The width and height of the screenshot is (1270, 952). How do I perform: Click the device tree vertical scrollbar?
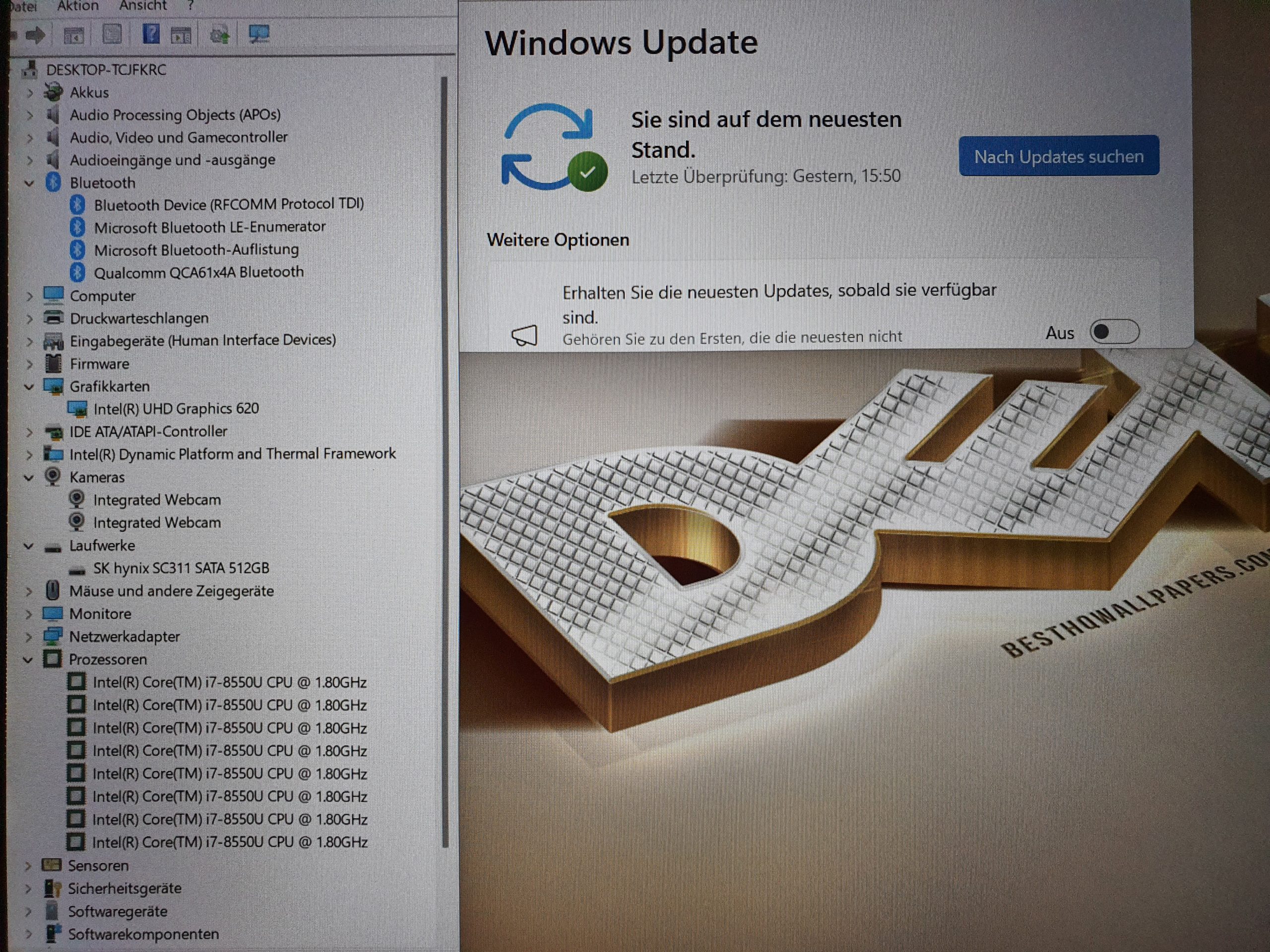[444, 459]
